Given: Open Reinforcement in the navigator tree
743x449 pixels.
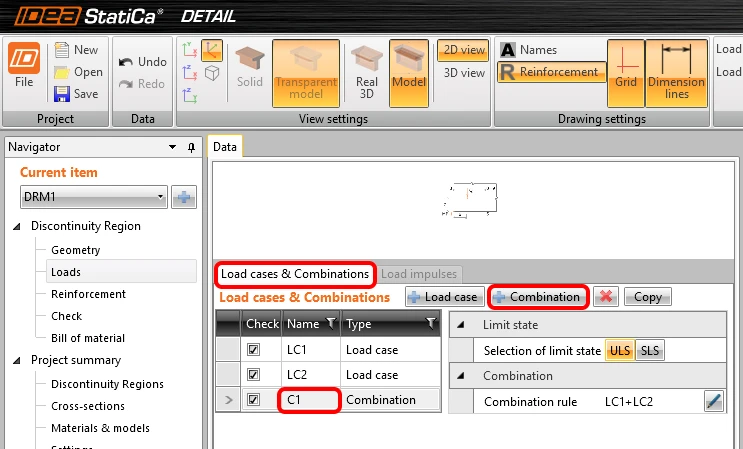Looking at the screenshot, I should (88, 294).
